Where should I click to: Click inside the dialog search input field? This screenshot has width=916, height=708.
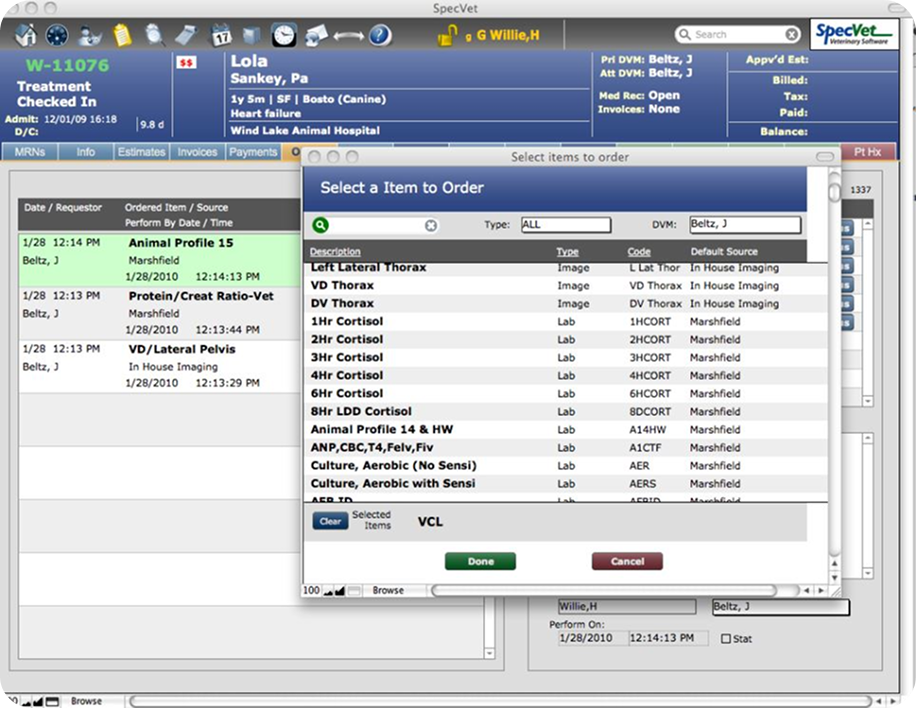[377, 225]
